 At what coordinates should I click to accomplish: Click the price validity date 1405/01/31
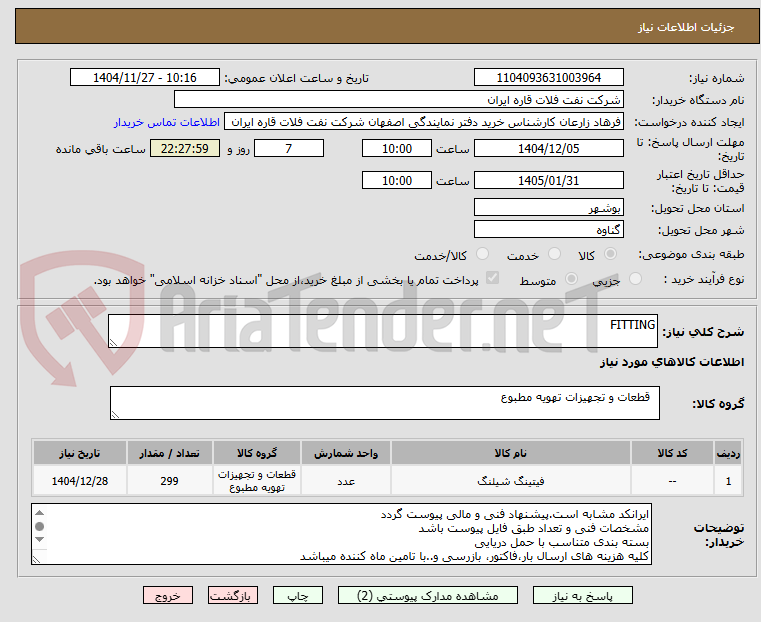(x=548, y=180)
